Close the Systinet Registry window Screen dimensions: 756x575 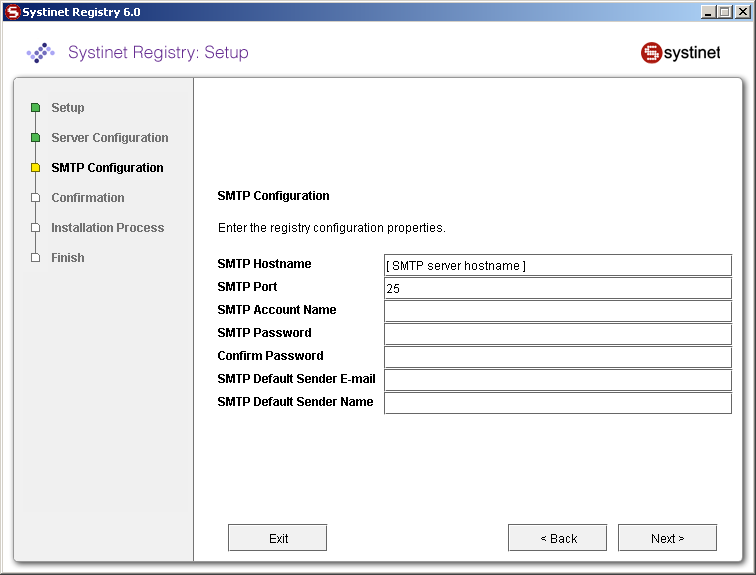742,12
